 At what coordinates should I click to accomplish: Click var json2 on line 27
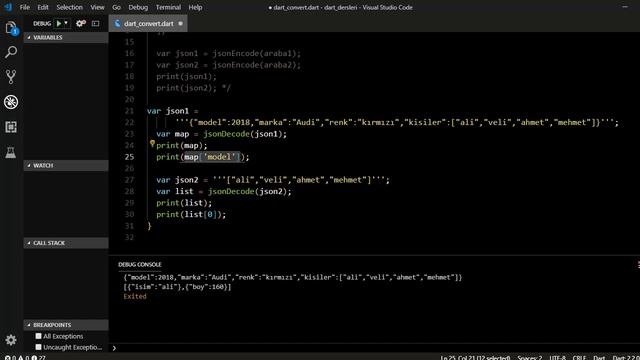tap(177, 180)
